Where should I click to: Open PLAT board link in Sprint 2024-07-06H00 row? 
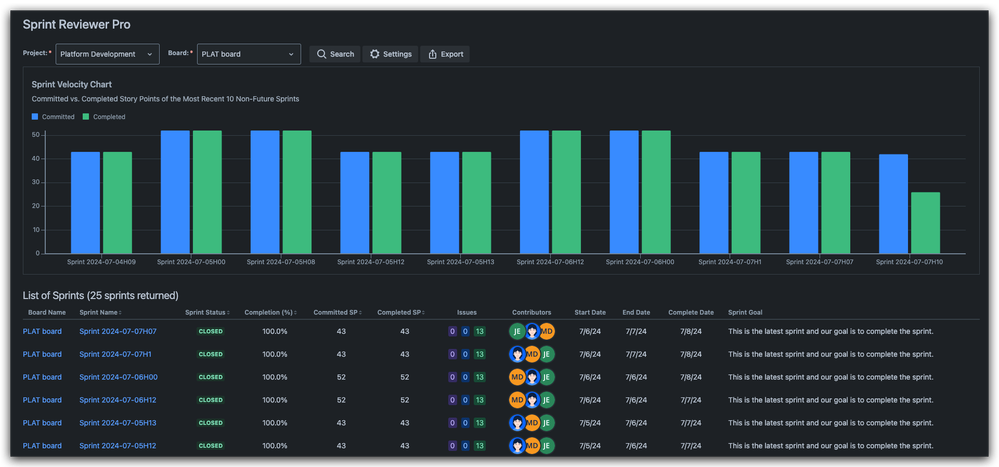point(42,377)
